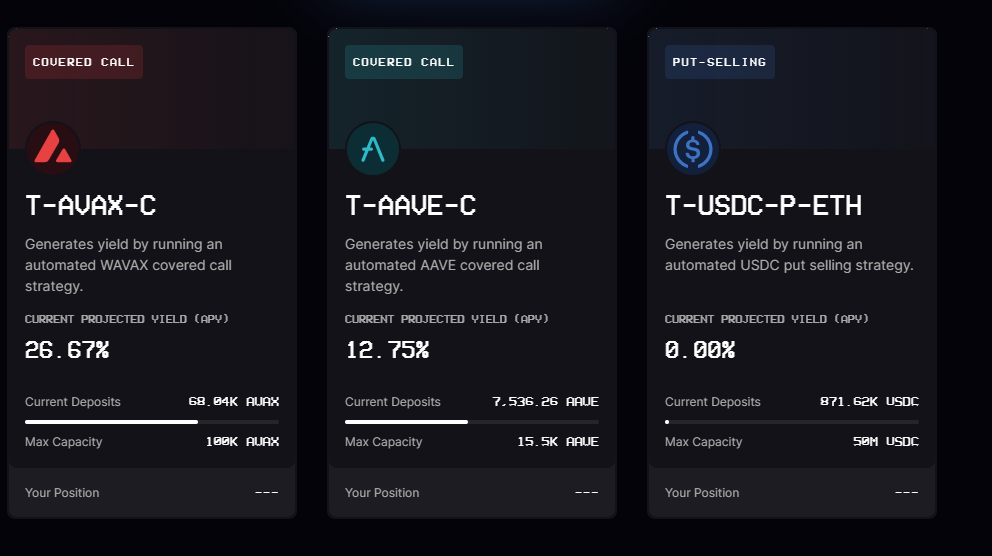Click the teal AAVE token icon

373,149
